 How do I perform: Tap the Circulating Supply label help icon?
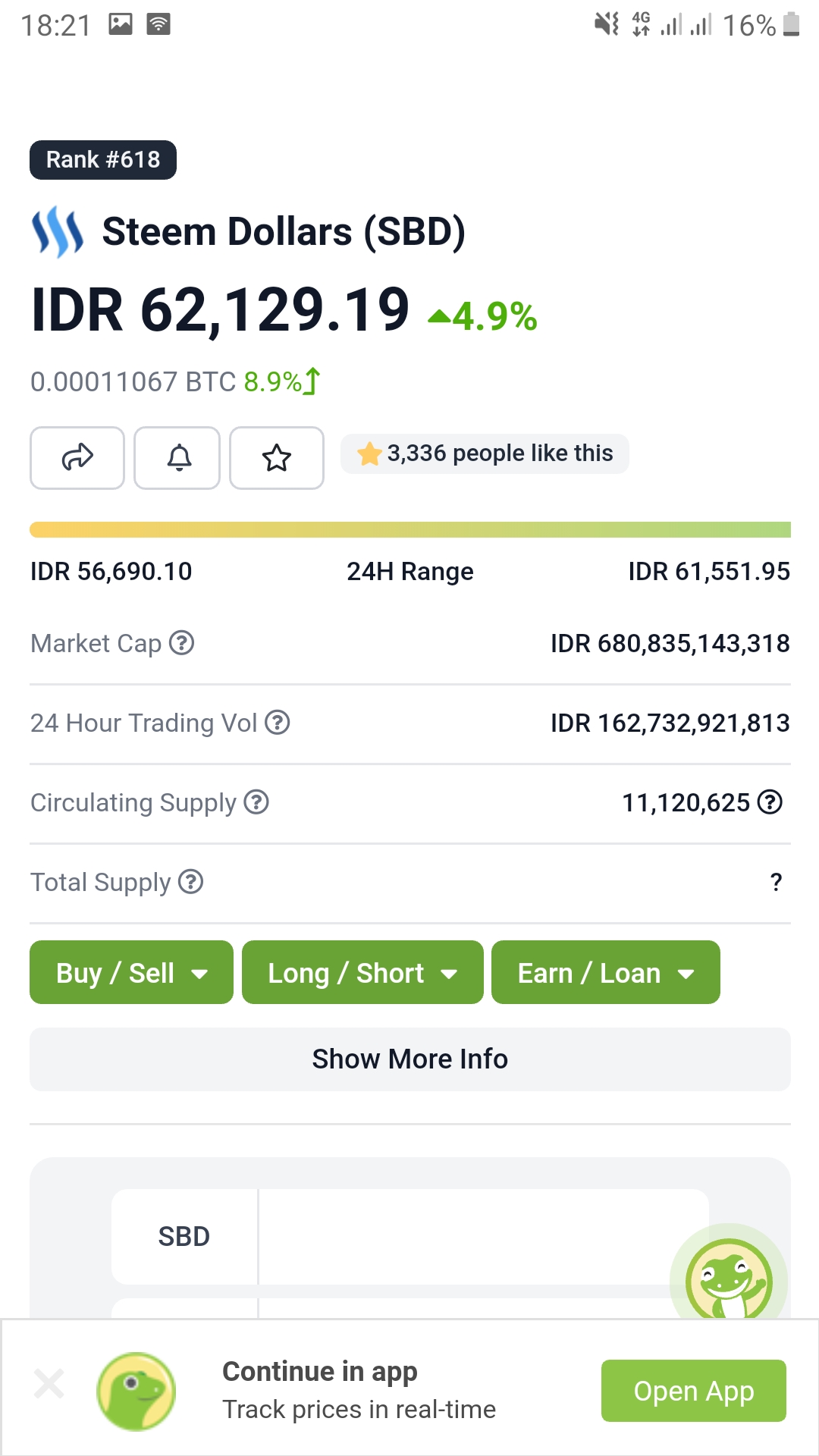pos(256,802)
